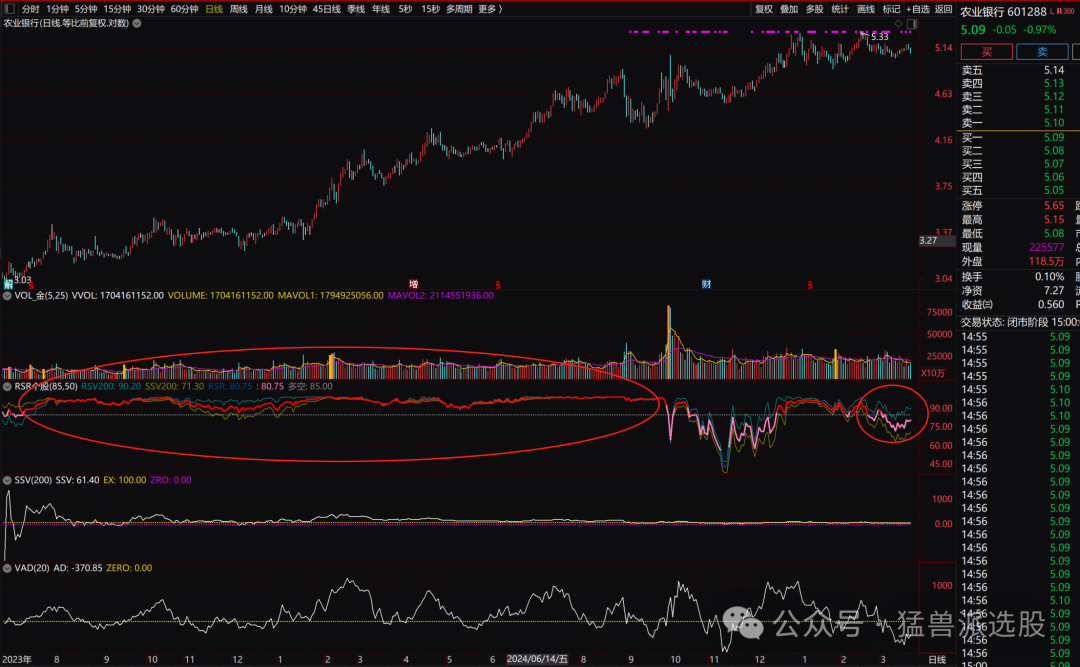Click the 涨停 value 5.65

click(1054, 205)
